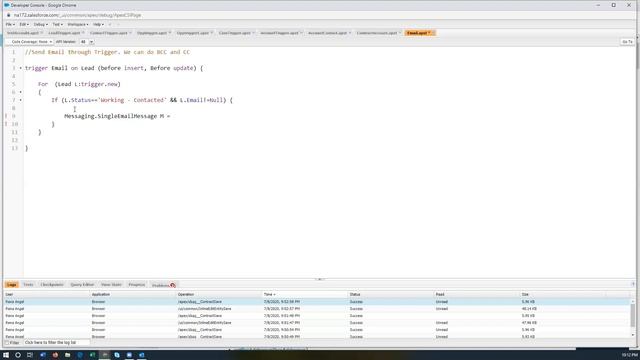Close the Email.apxt tab

[x=433, y=33]
